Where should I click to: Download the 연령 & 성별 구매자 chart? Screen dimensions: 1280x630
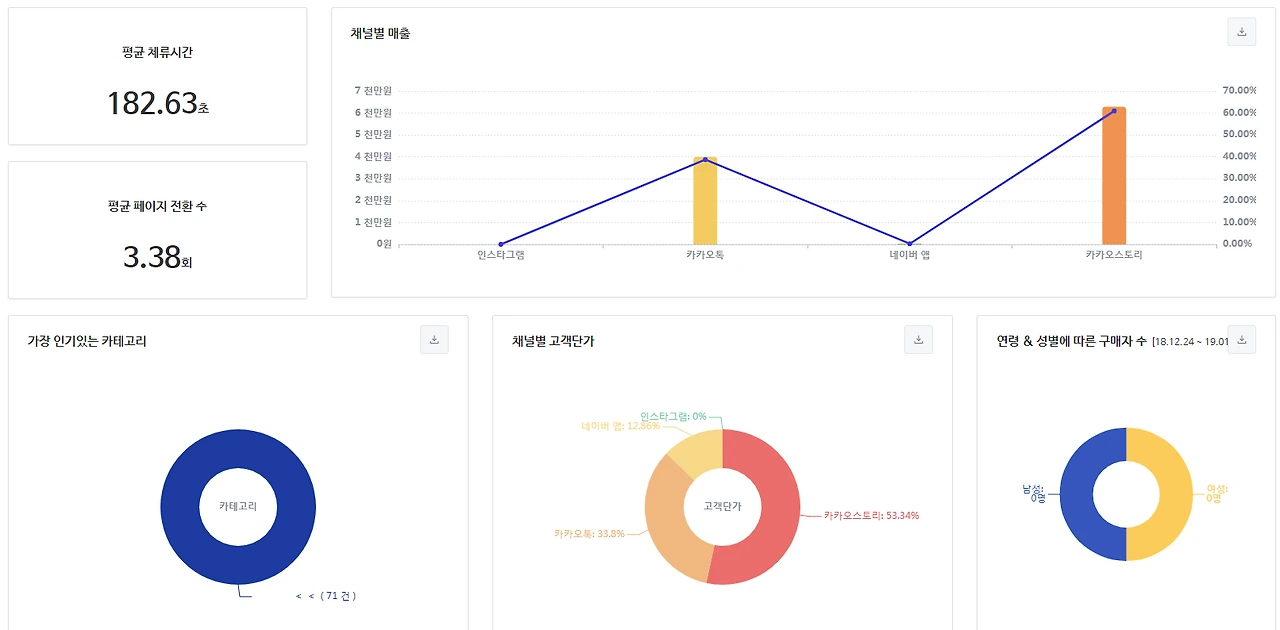(x=1241, y=340)
